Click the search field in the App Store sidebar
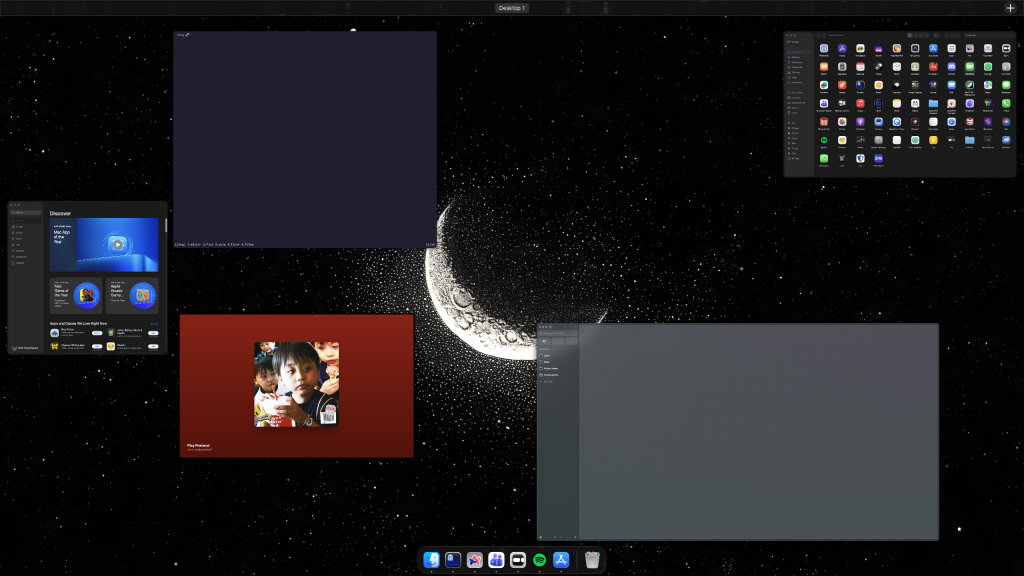The image size is (1024, 576). point(27,212)
